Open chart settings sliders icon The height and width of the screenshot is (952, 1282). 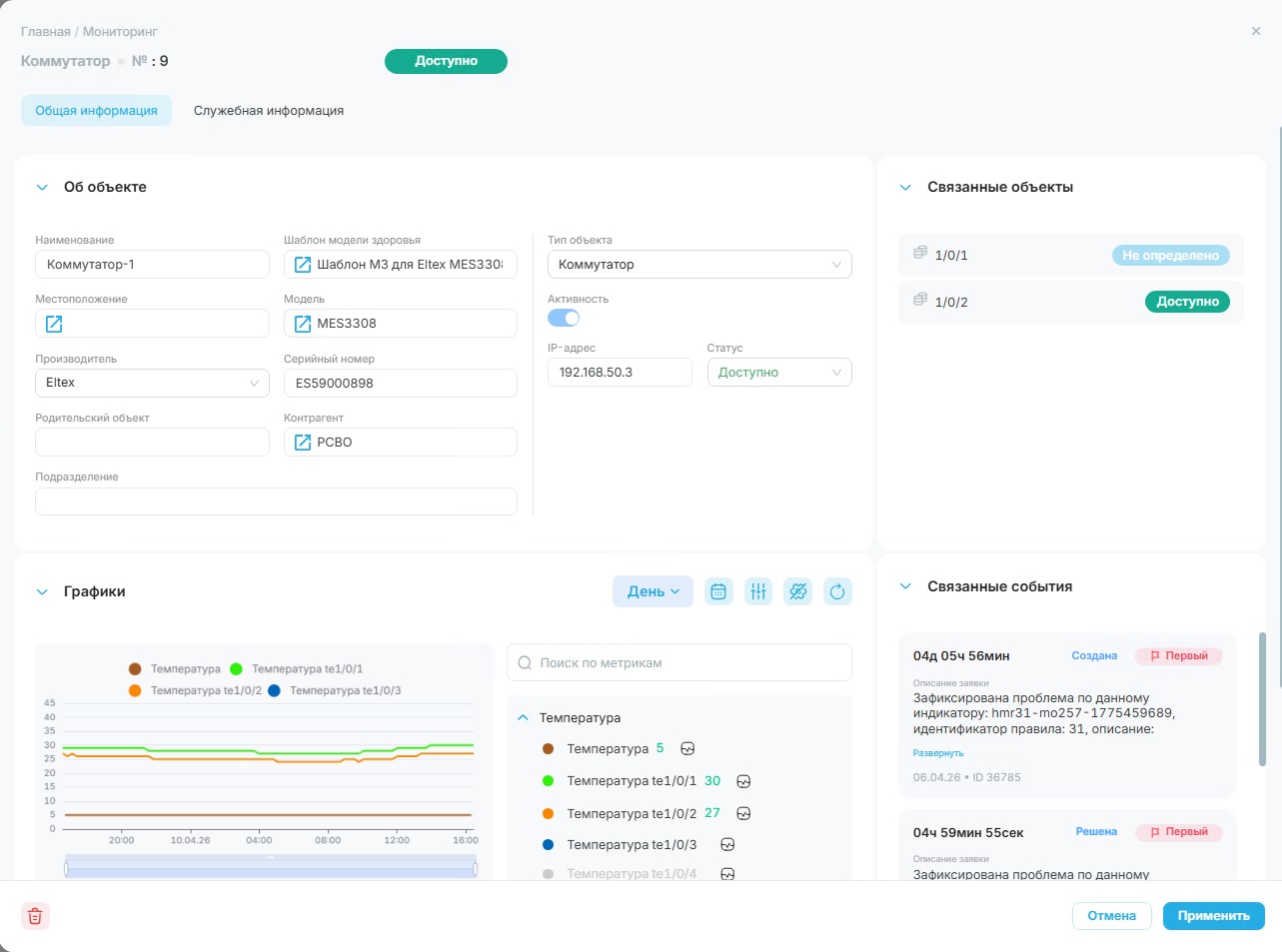point(758,591)
